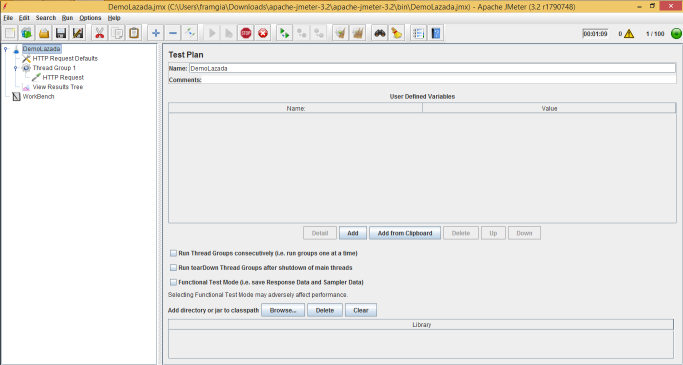This screenshot has height=365, width=683.
Task: Stop the test with red STOP icon
Action: [x=246, y=33]
